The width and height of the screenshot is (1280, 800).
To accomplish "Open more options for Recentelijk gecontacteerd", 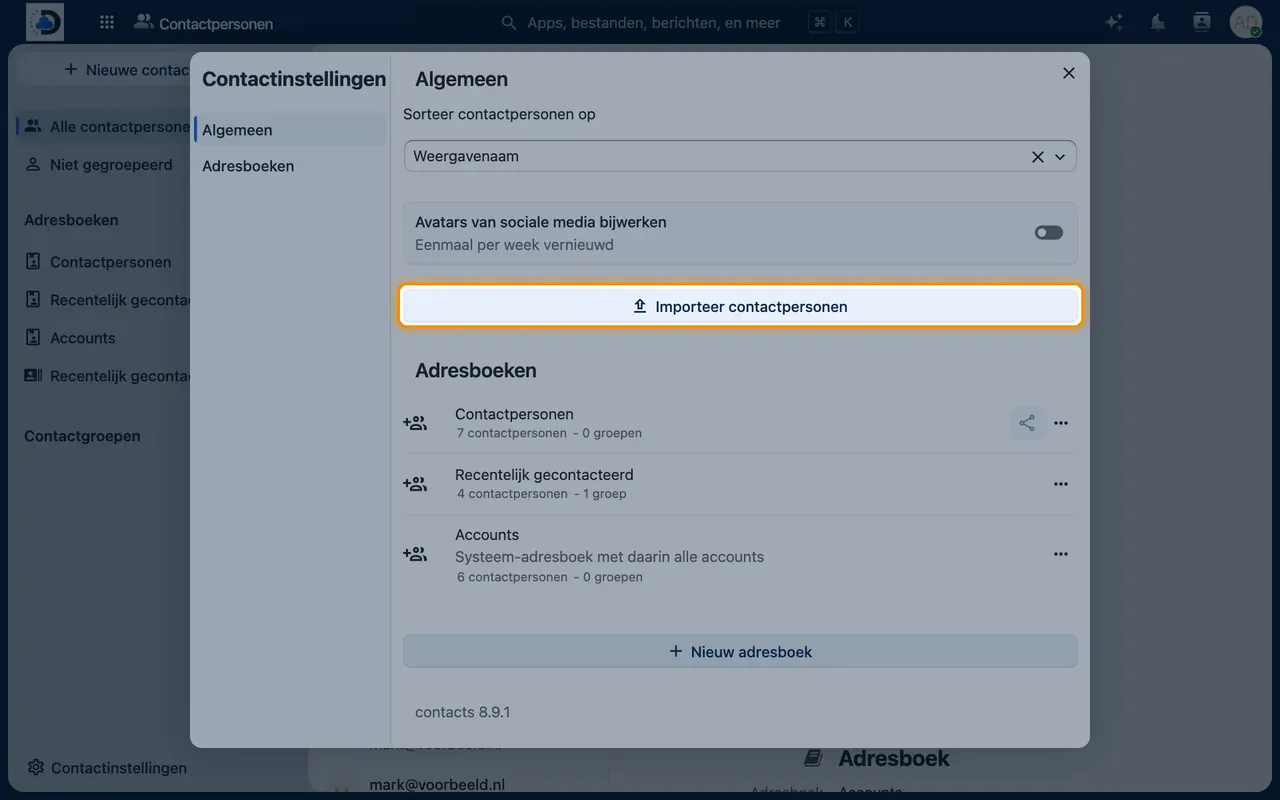I will [x=1061, y=484].
